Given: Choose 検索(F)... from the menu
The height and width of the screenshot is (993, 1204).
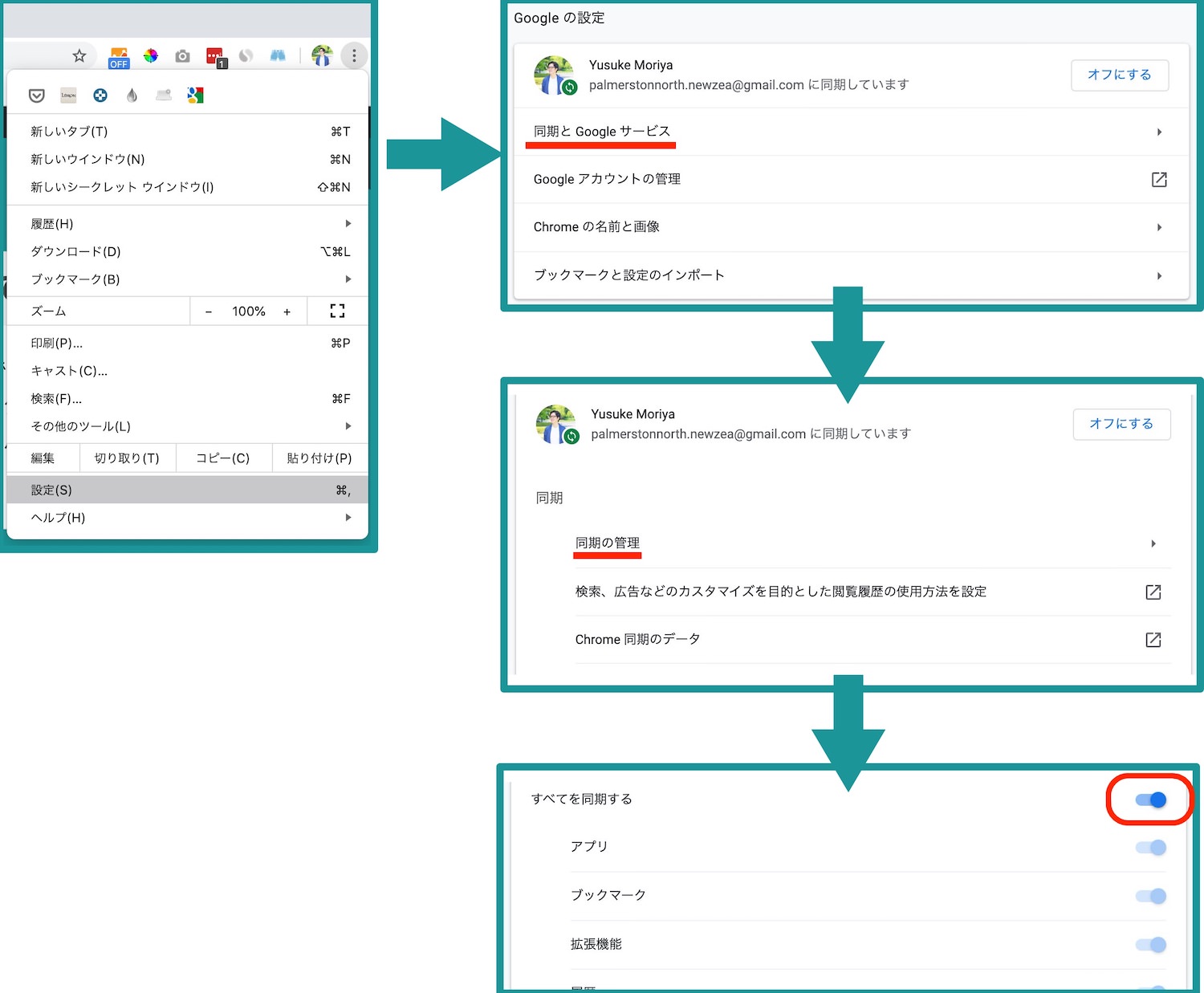Looking at the screenshot, I should point(187,399).
